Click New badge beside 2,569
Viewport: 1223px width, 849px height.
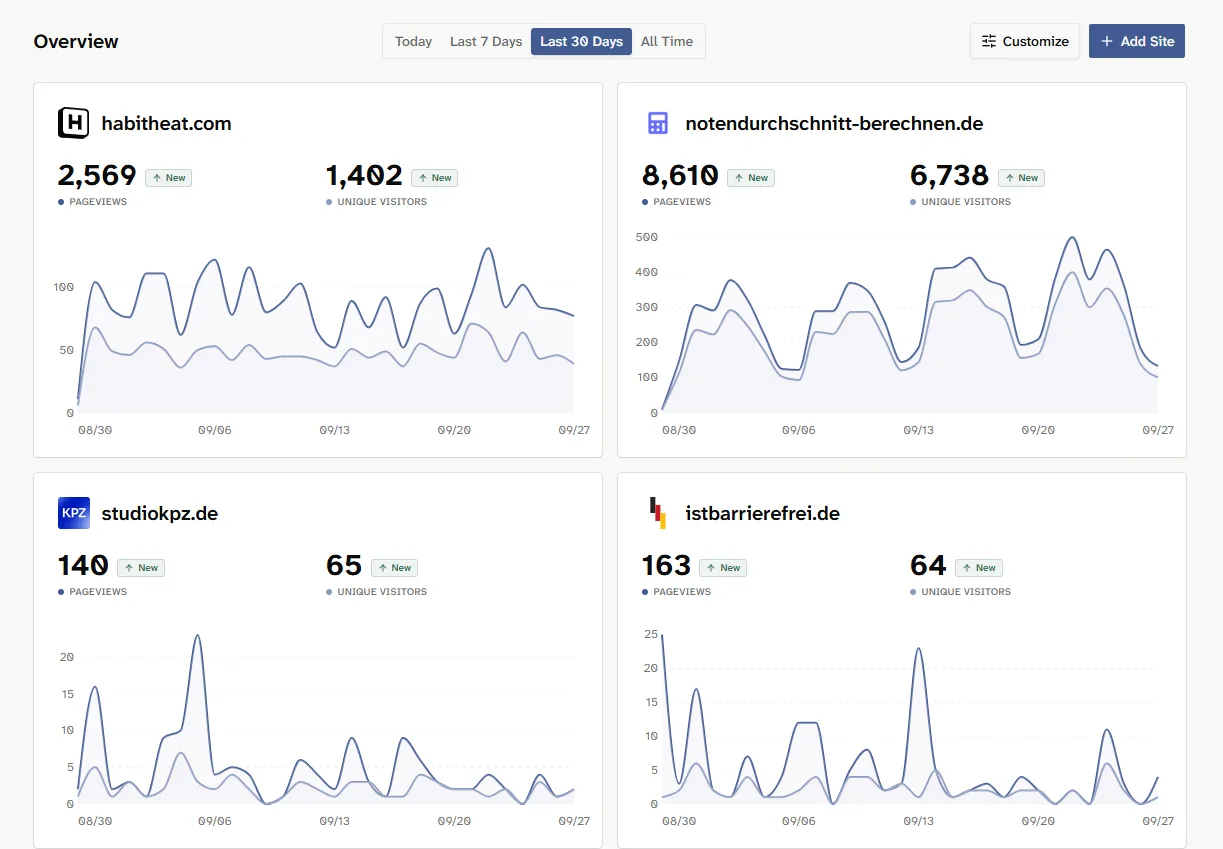(x=168, y=178)
